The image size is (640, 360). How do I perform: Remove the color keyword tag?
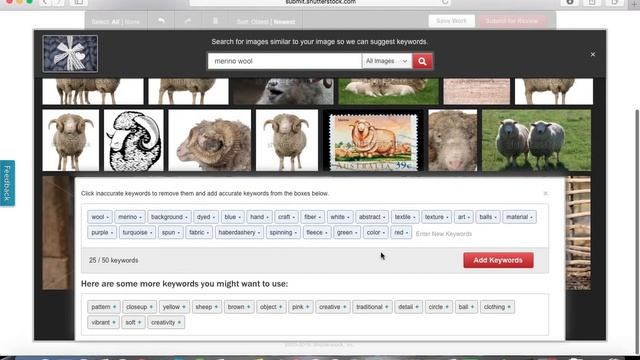[376, 233]
